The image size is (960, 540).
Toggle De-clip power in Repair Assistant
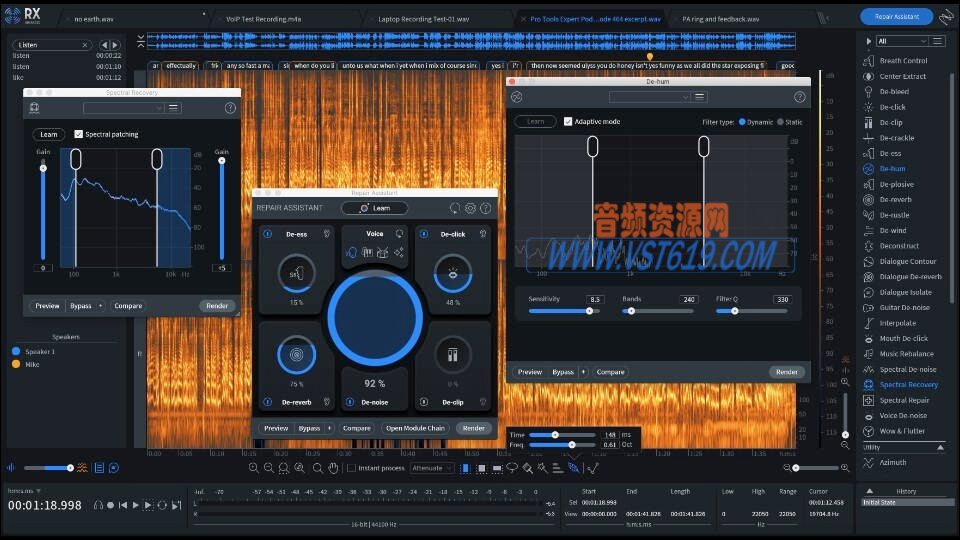[424, 402]
